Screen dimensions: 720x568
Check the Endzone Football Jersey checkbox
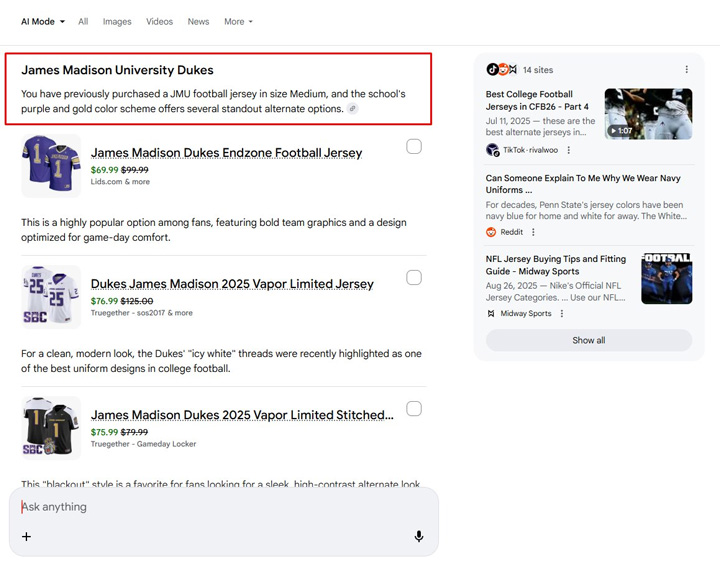coord(414,147)
